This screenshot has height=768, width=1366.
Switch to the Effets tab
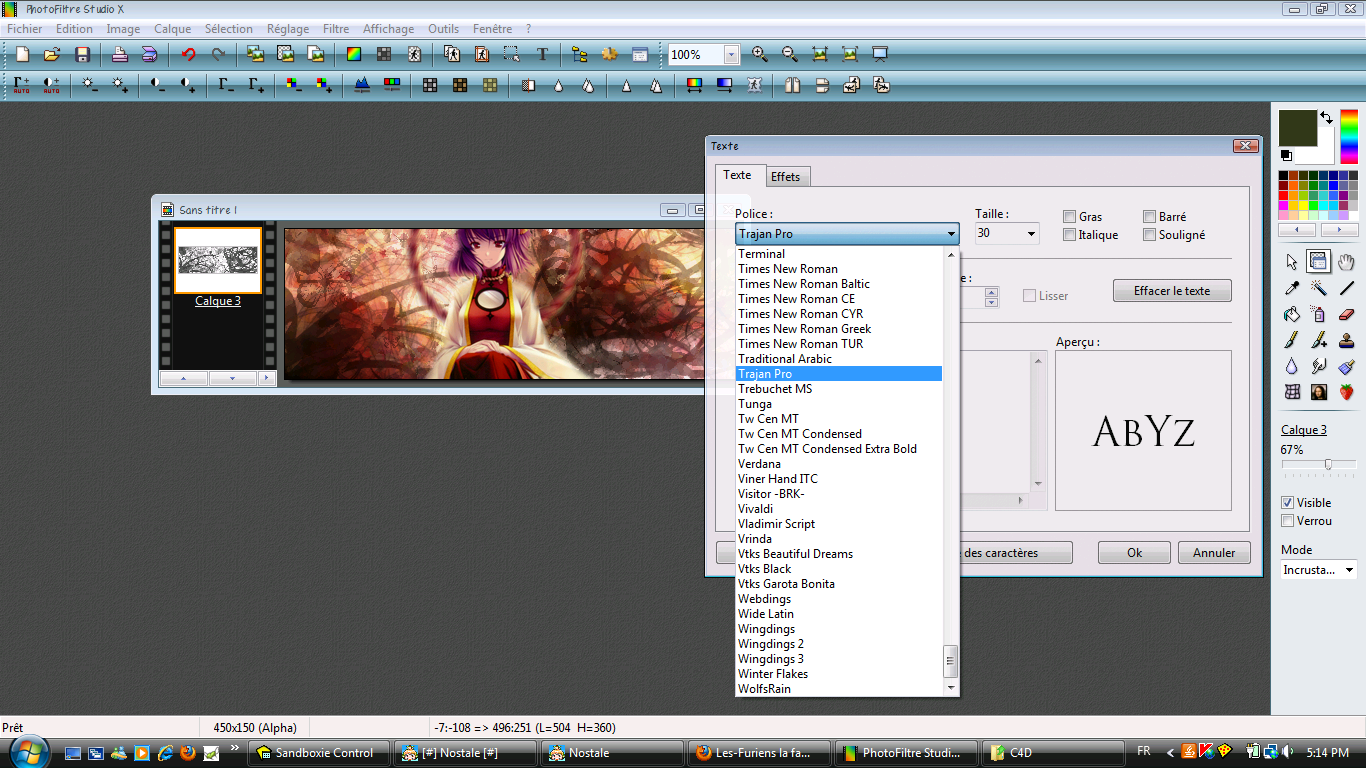[786, 177]
